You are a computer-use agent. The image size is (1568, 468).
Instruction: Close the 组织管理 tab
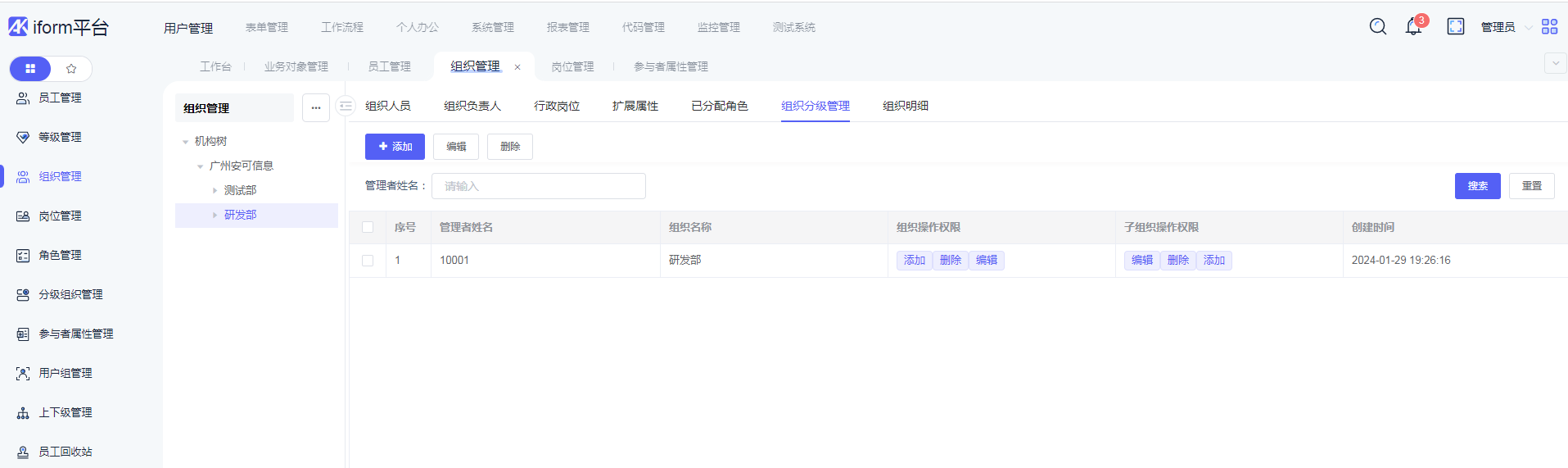tap(517, 67)
